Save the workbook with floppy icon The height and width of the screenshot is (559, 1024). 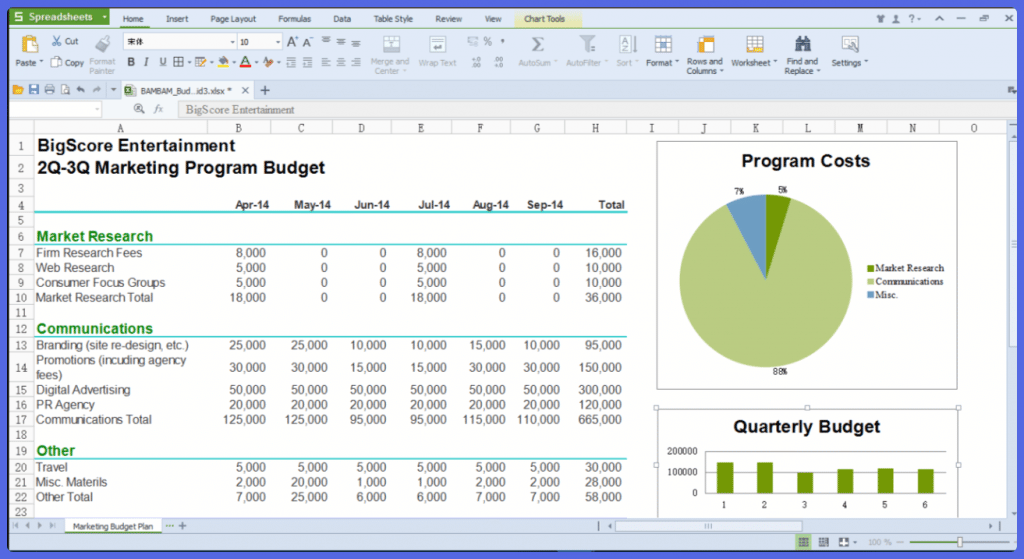34,89
